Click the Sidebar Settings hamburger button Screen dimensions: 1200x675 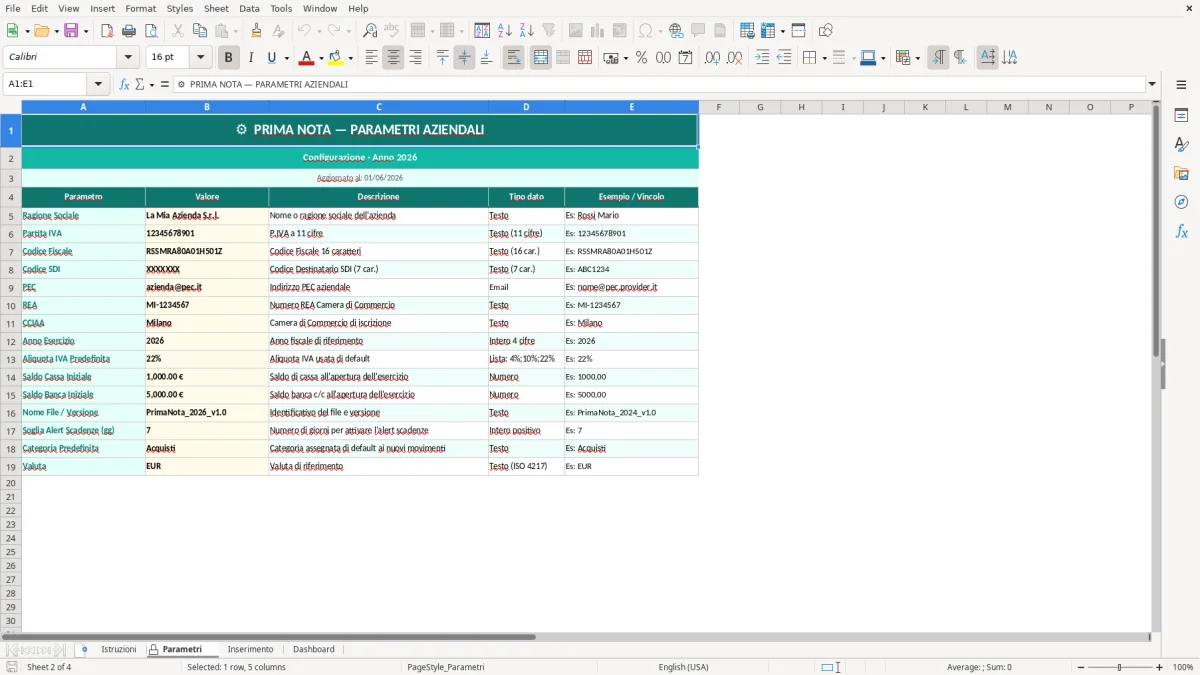pyautogui.click(x=1181, y=85)
